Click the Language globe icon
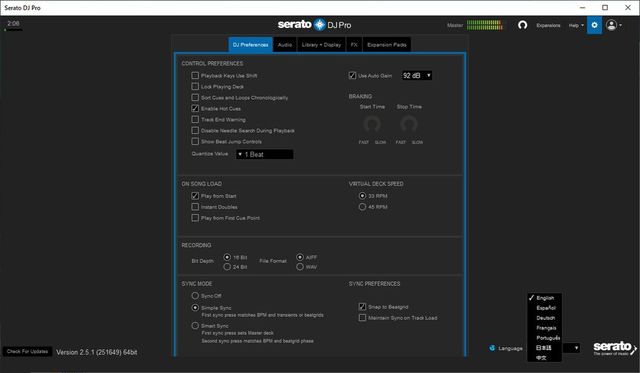Image resolution: width=640 pixels, height=373 pixels. (492, 348)
